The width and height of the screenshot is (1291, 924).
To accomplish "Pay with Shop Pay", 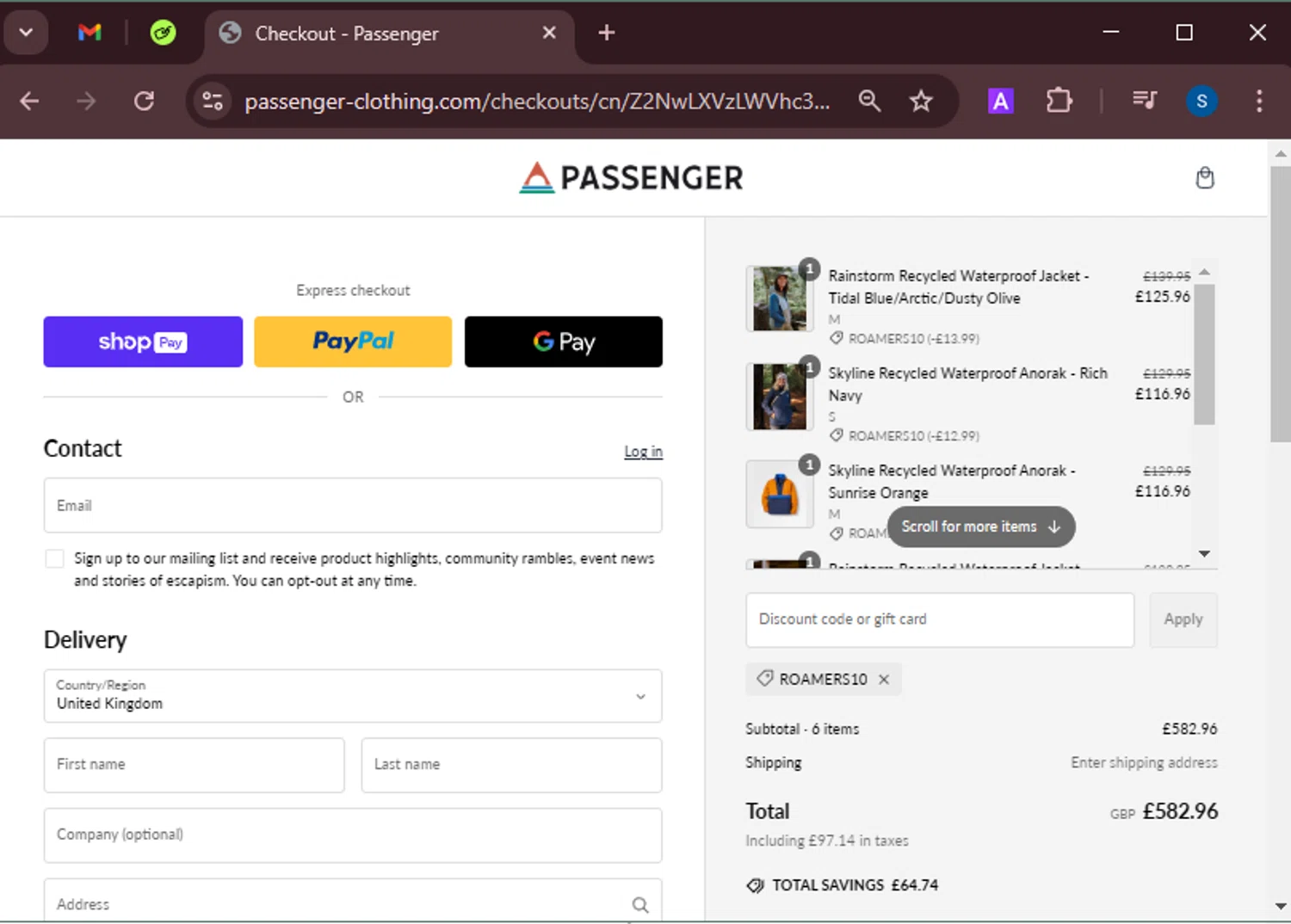I will [143, 342].
